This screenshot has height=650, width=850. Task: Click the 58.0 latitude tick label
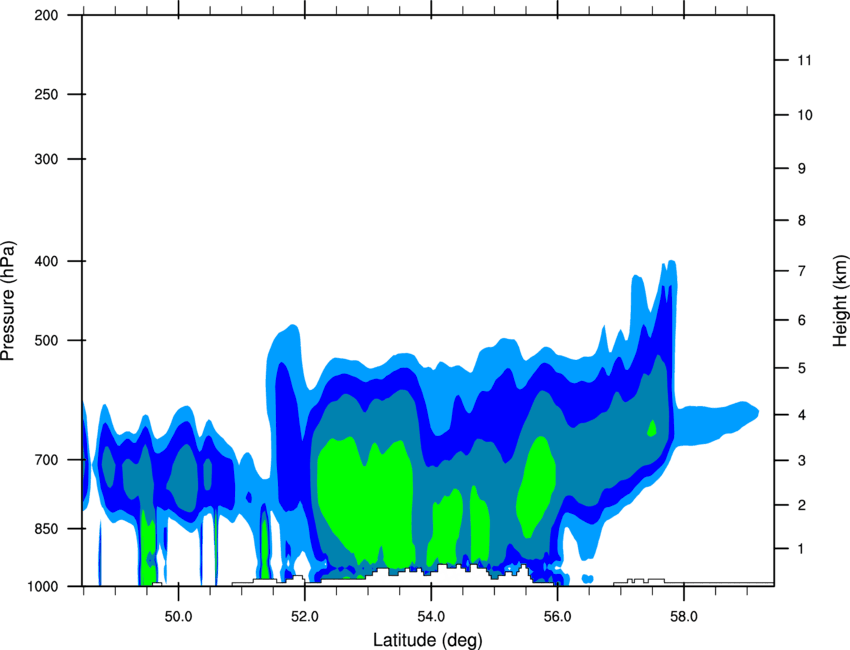pos(684,617)
